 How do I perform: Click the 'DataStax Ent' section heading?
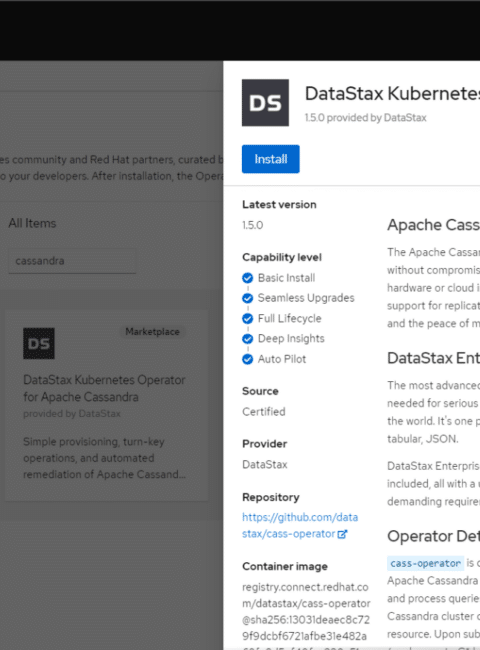pos(433,358)
